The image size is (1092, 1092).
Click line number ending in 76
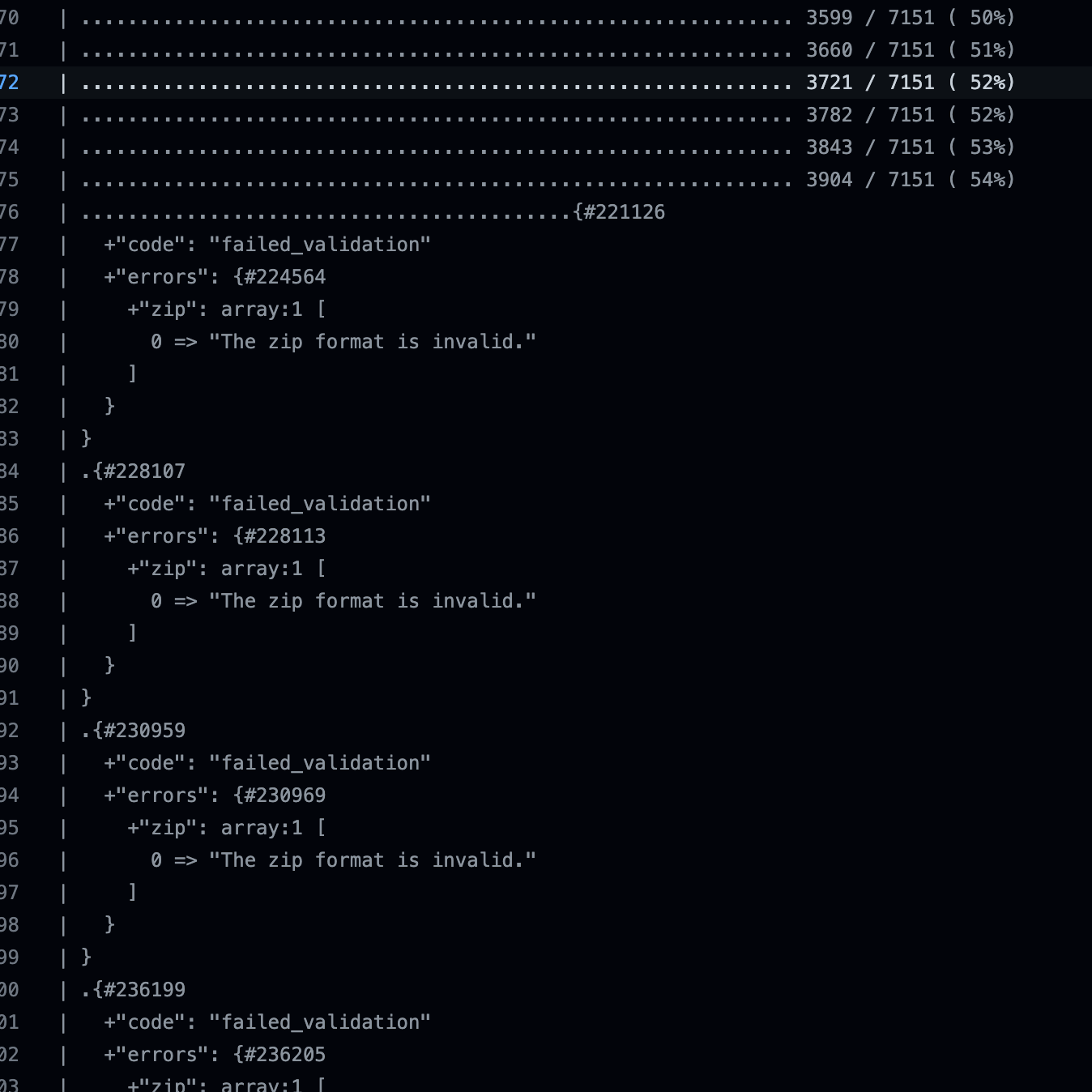click(x=9, y=212)
